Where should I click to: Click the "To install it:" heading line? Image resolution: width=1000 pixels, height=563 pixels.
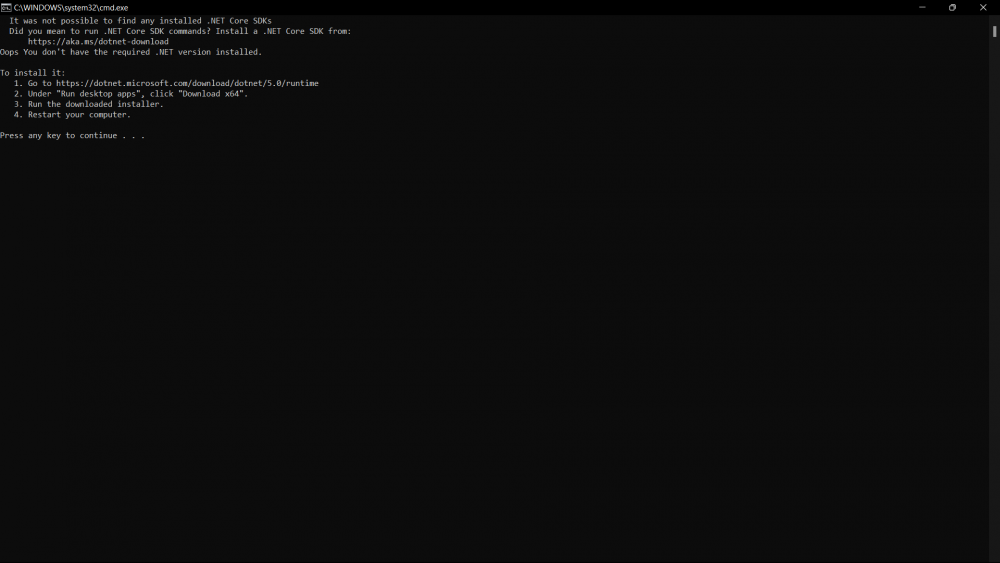[x=33, y=73]
